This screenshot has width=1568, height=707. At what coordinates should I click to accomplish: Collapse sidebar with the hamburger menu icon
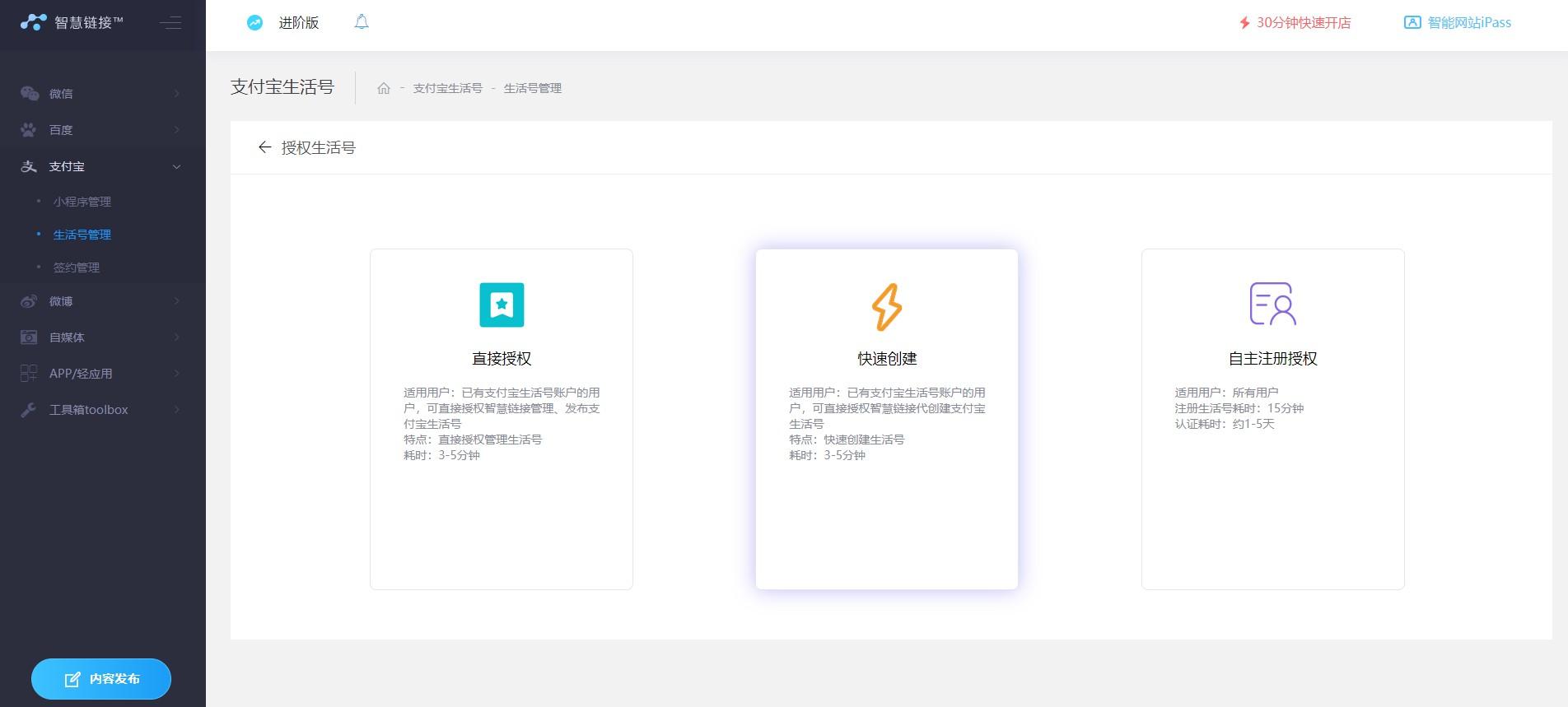click(170, 23)
